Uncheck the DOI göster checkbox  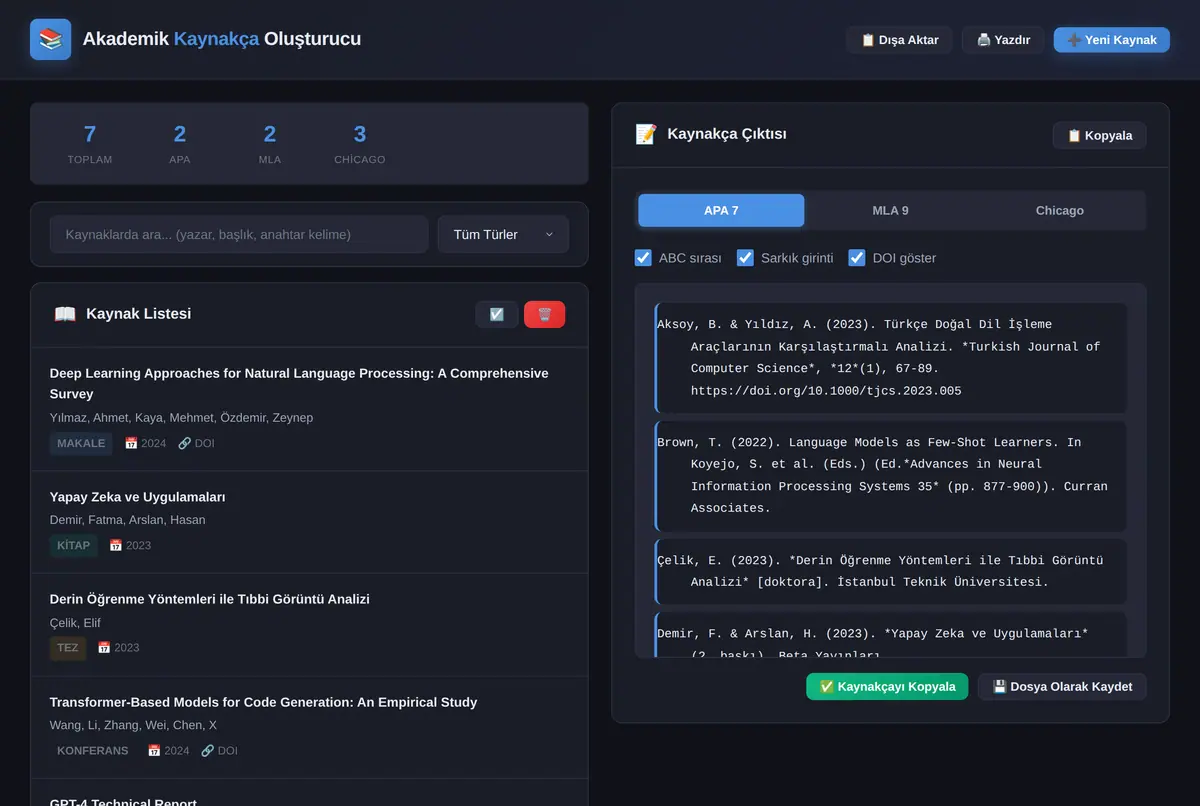pyautogui.click(x=857, y=258)
